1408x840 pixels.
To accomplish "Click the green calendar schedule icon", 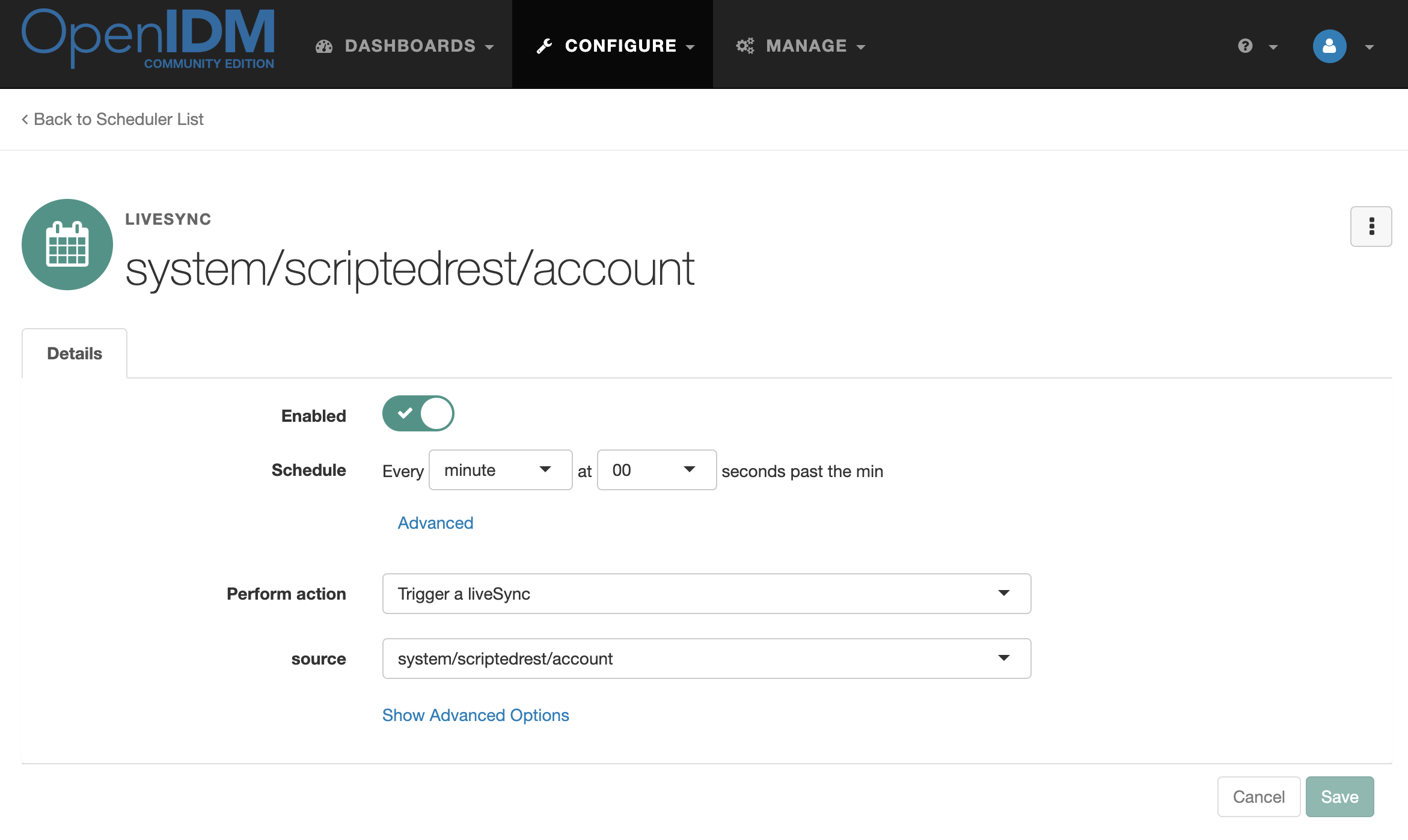I will [x=67, y=245].
